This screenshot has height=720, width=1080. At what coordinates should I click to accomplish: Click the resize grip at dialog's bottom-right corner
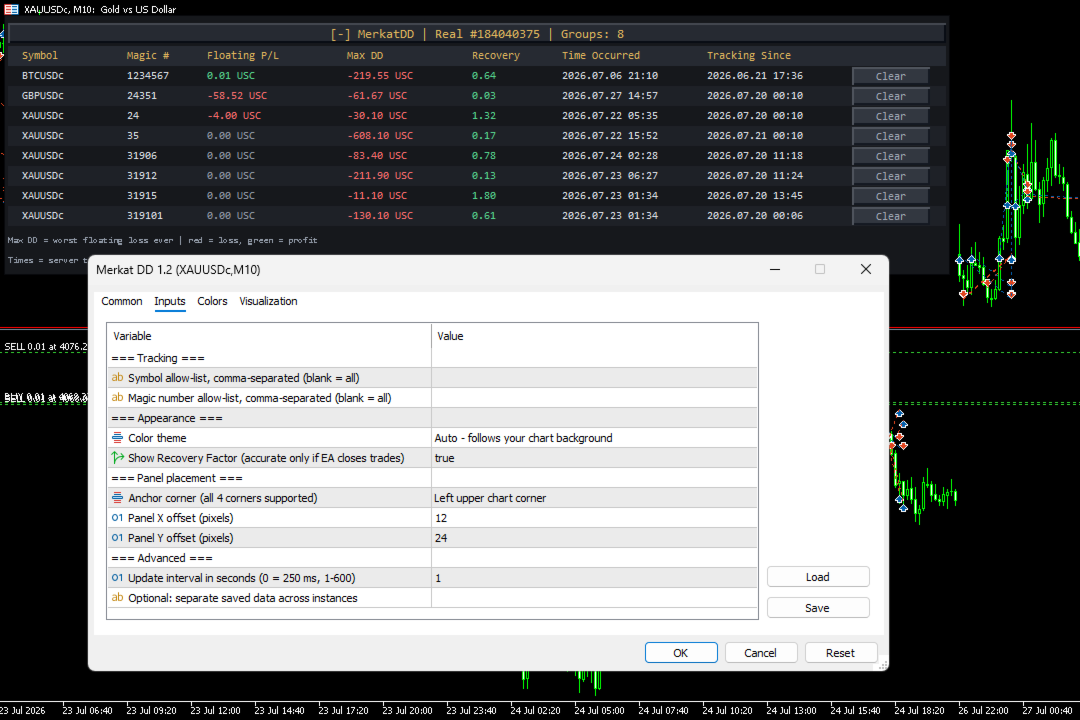click(x=882, y=665)
